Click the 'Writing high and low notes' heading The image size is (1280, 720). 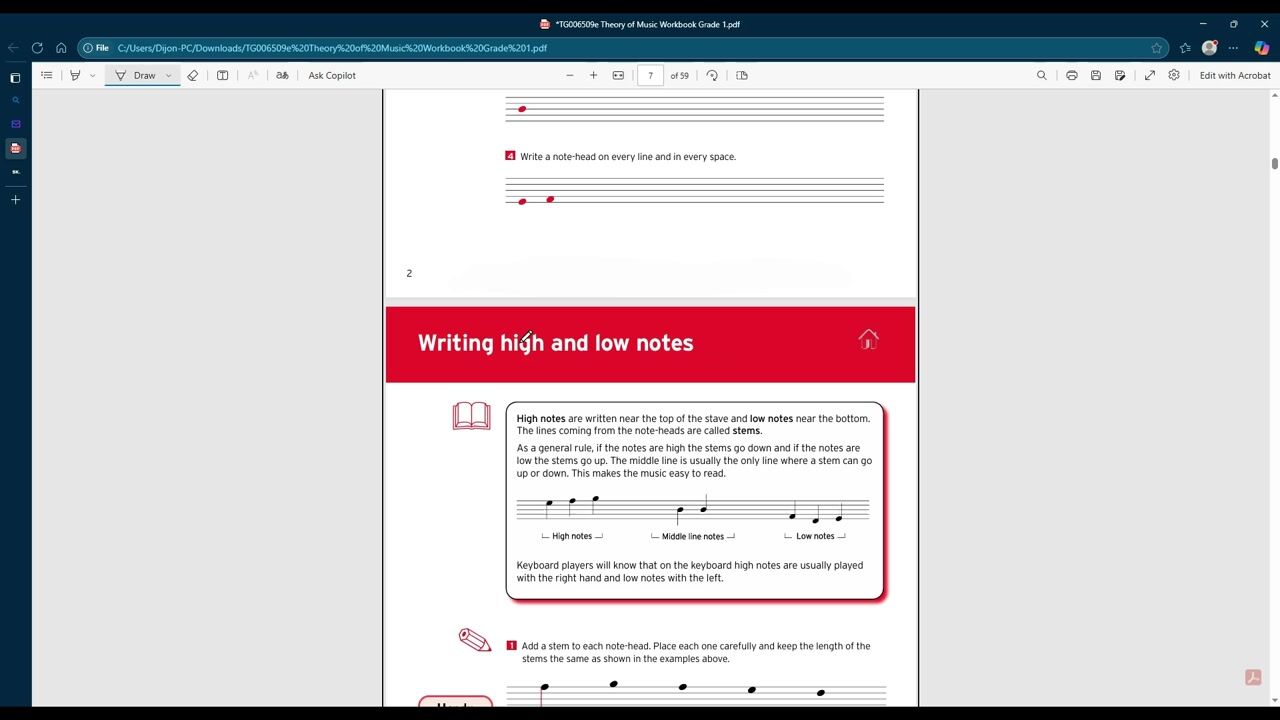[555, 343]
